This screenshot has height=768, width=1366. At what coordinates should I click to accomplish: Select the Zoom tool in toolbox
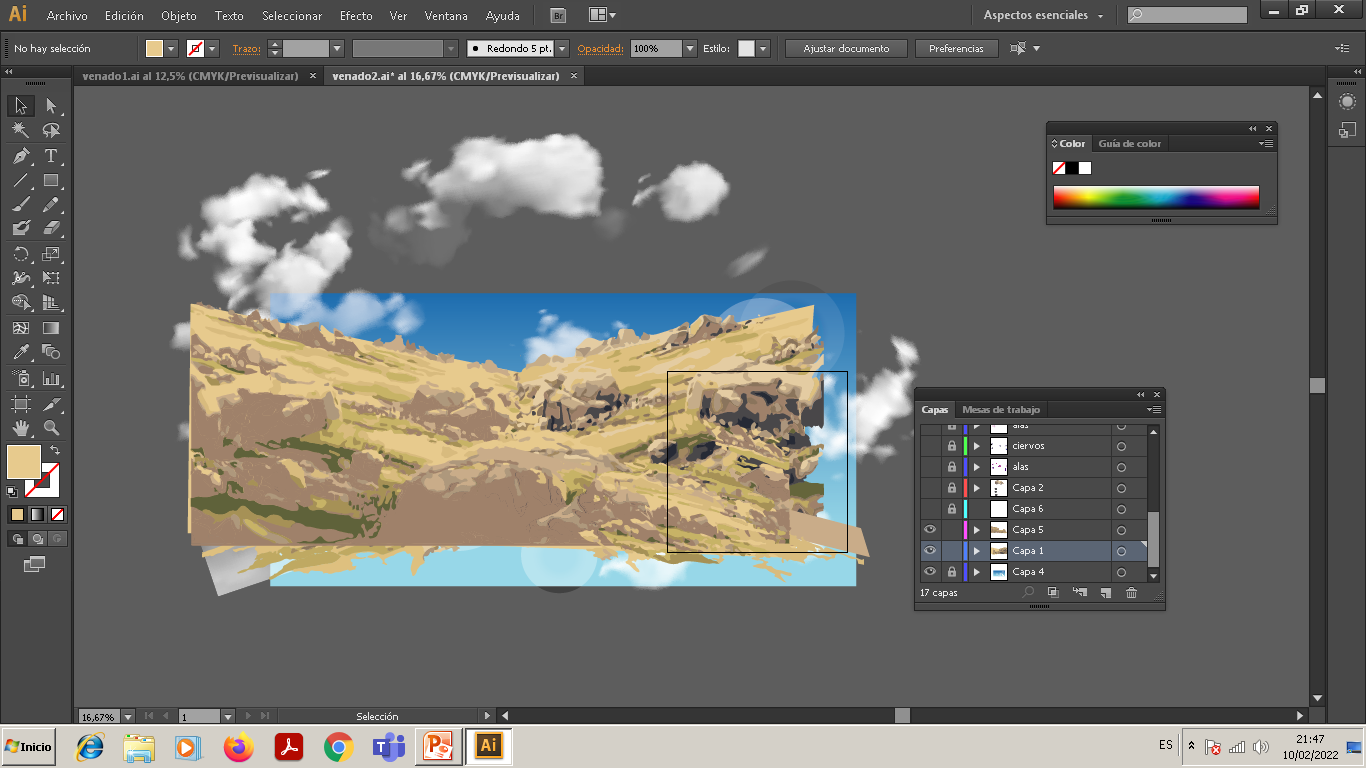[51, 428]
